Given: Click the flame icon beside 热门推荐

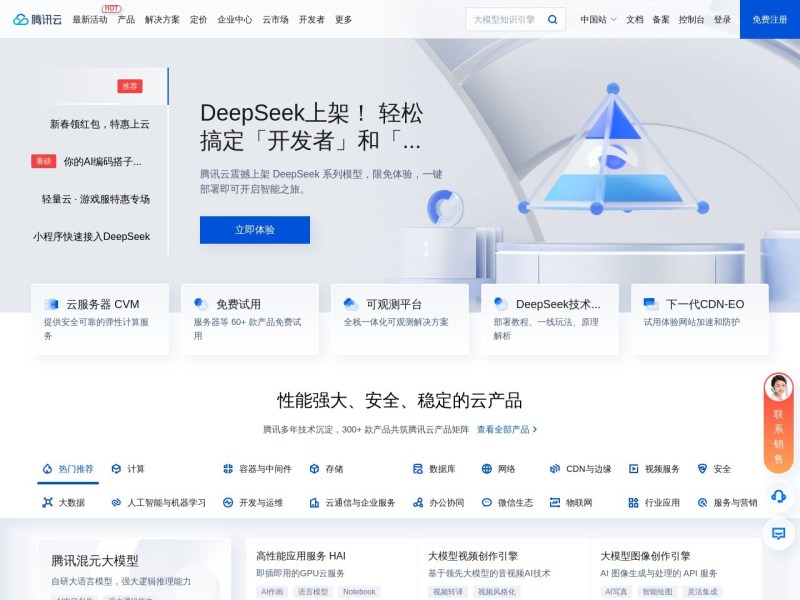Looking at the screenshot, I should tap(47, 469).
